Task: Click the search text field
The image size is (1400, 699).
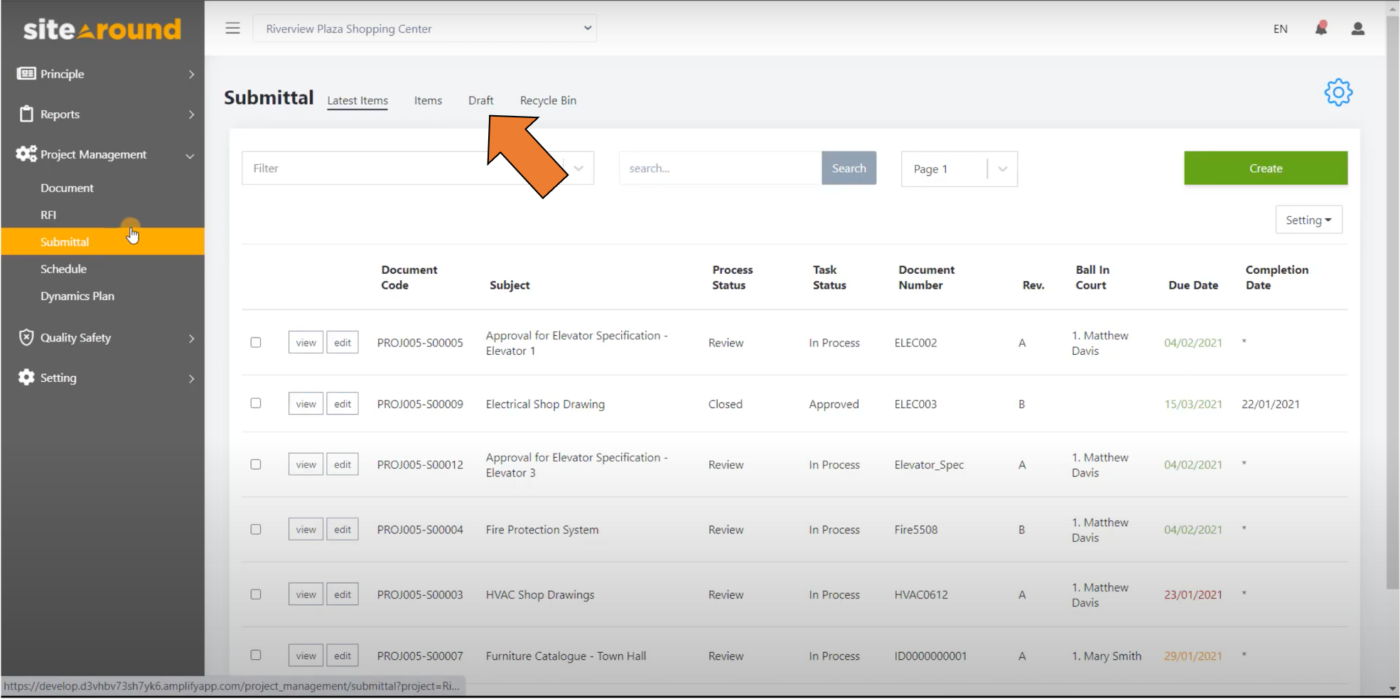Action: tap(720, 168)
